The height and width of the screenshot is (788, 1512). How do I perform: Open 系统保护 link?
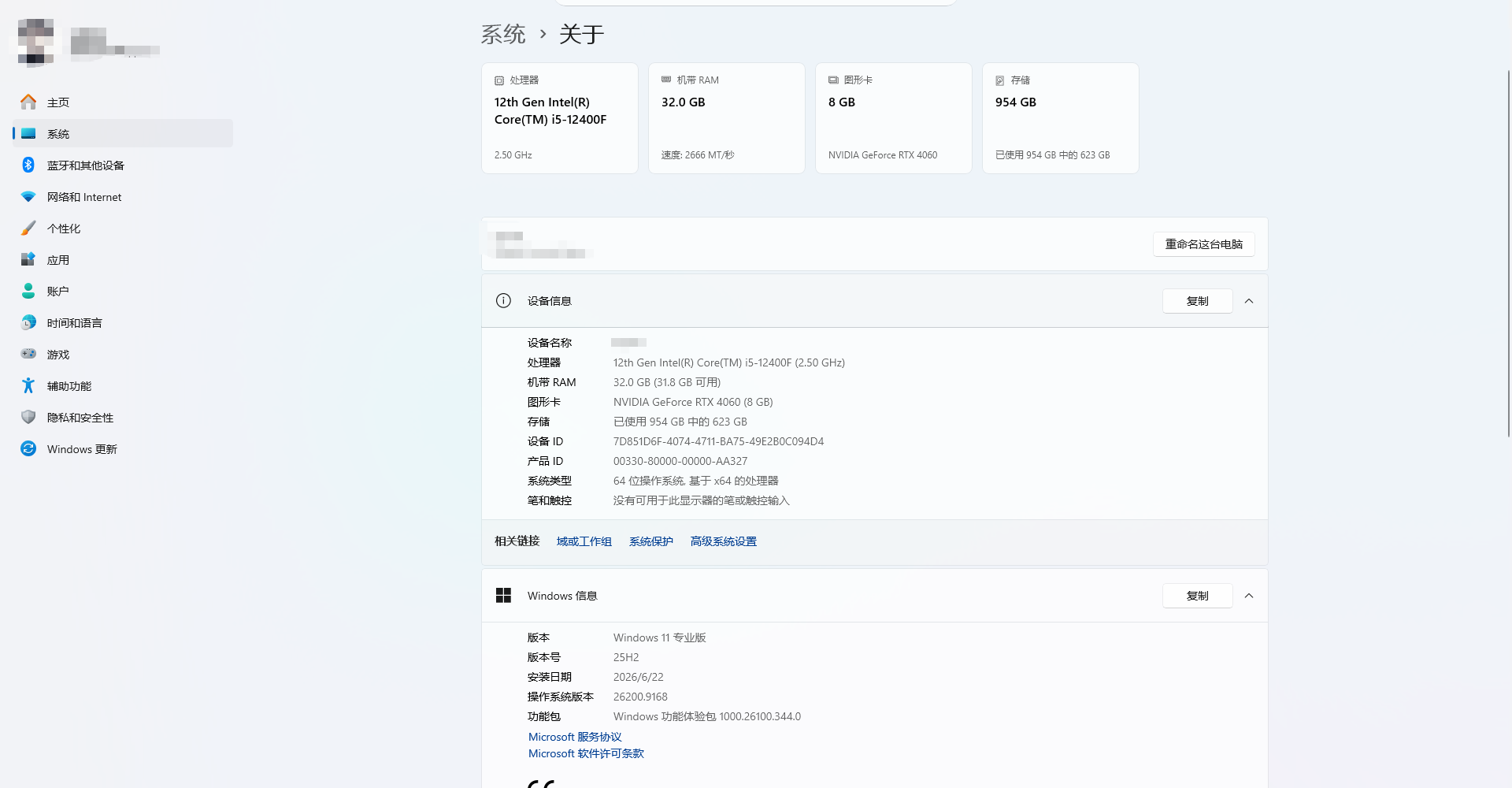(x=651, y=541)
